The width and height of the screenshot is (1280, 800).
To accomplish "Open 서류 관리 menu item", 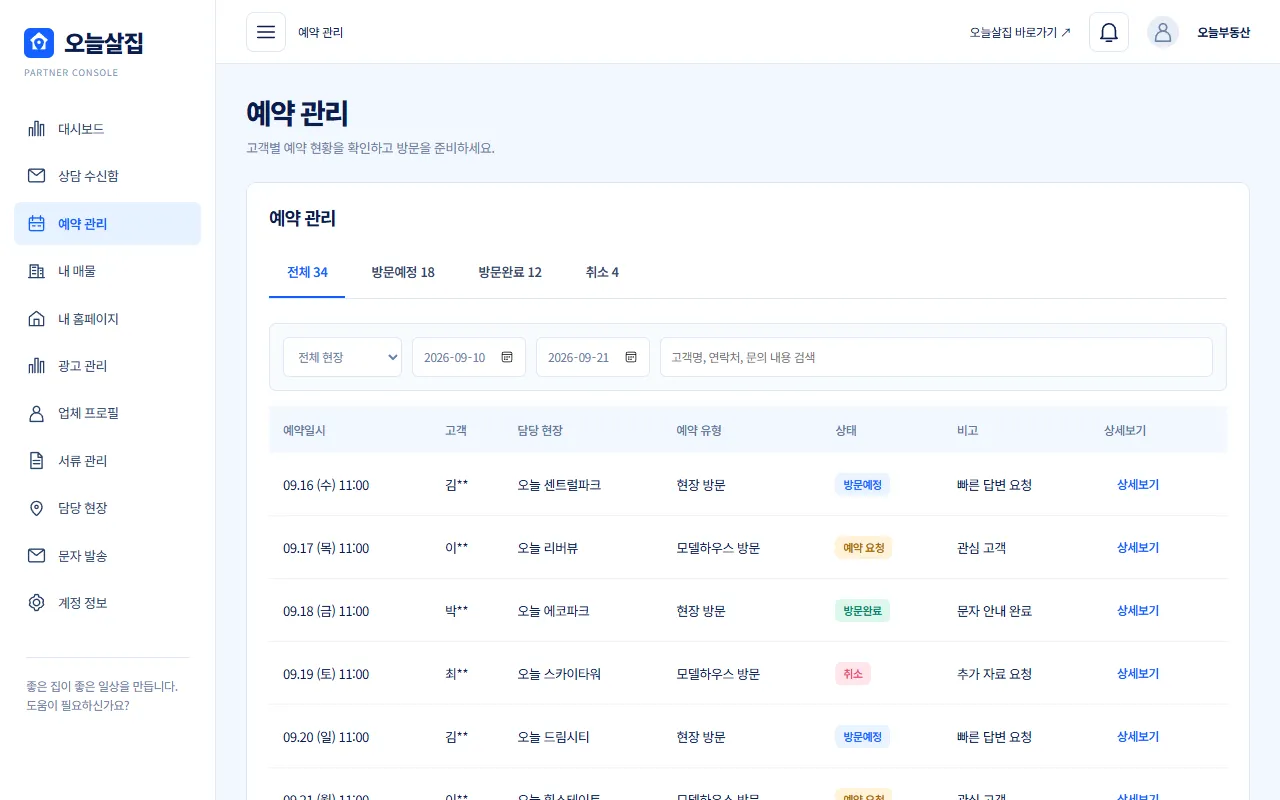I will [107, 461].
